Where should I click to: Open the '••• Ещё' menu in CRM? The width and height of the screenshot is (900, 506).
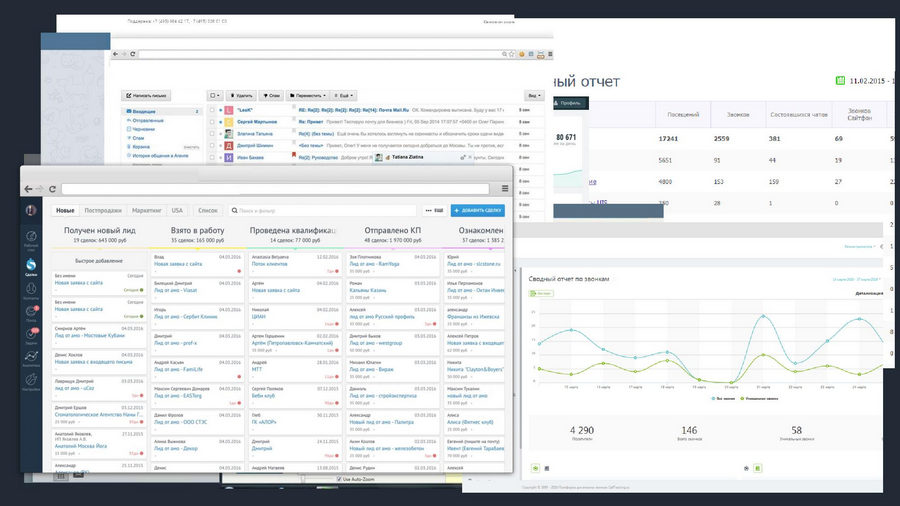pyautogui.click(x=434, y=211)
